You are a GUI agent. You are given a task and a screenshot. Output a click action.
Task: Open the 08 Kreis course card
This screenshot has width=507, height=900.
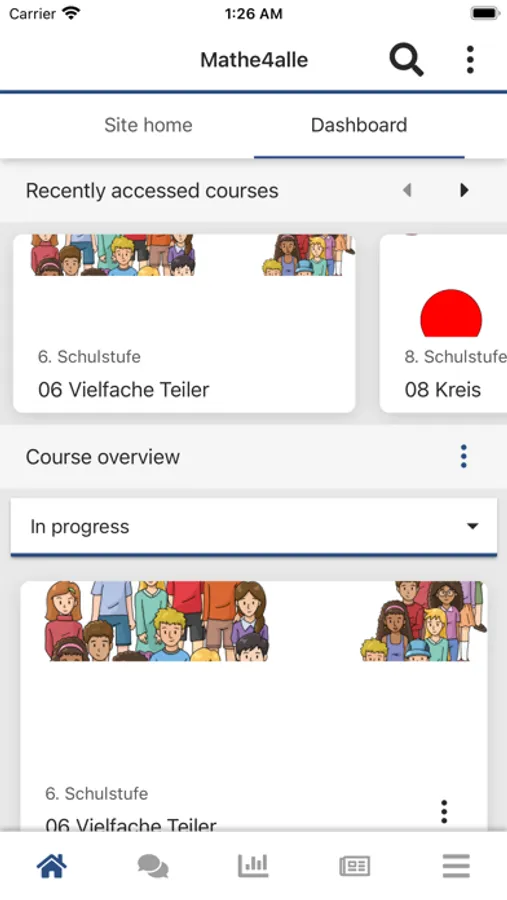(x=443, y=323)
